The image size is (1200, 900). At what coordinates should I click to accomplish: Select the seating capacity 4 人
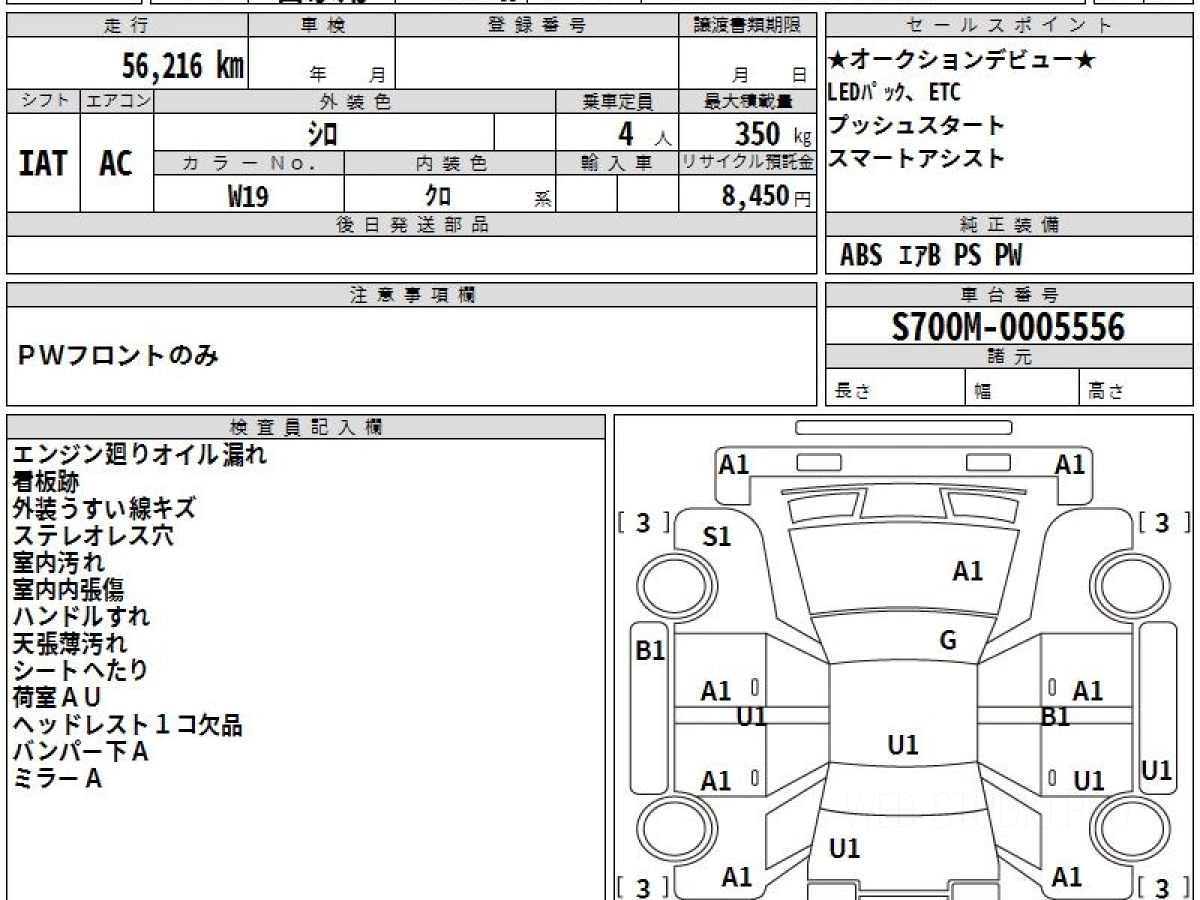tap(645, 134)
